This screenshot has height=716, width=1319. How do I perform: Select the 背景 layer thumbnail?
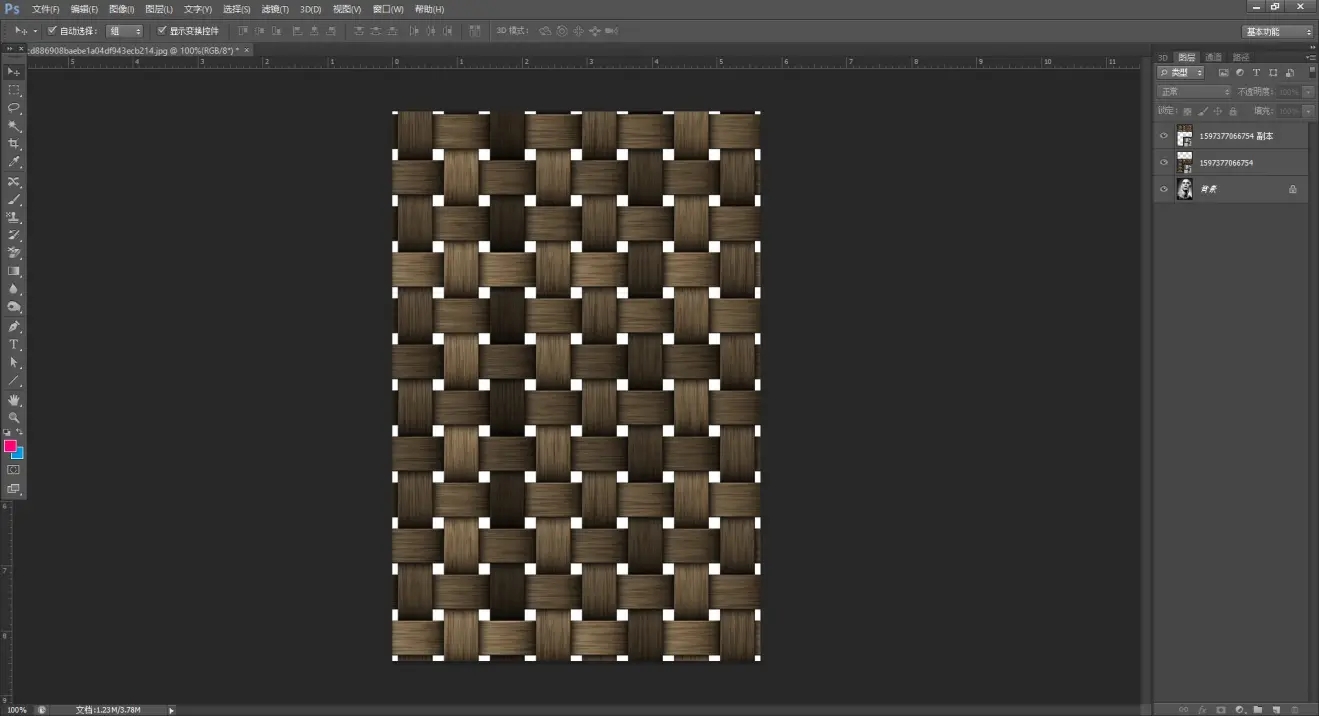tap(1185, 189)
